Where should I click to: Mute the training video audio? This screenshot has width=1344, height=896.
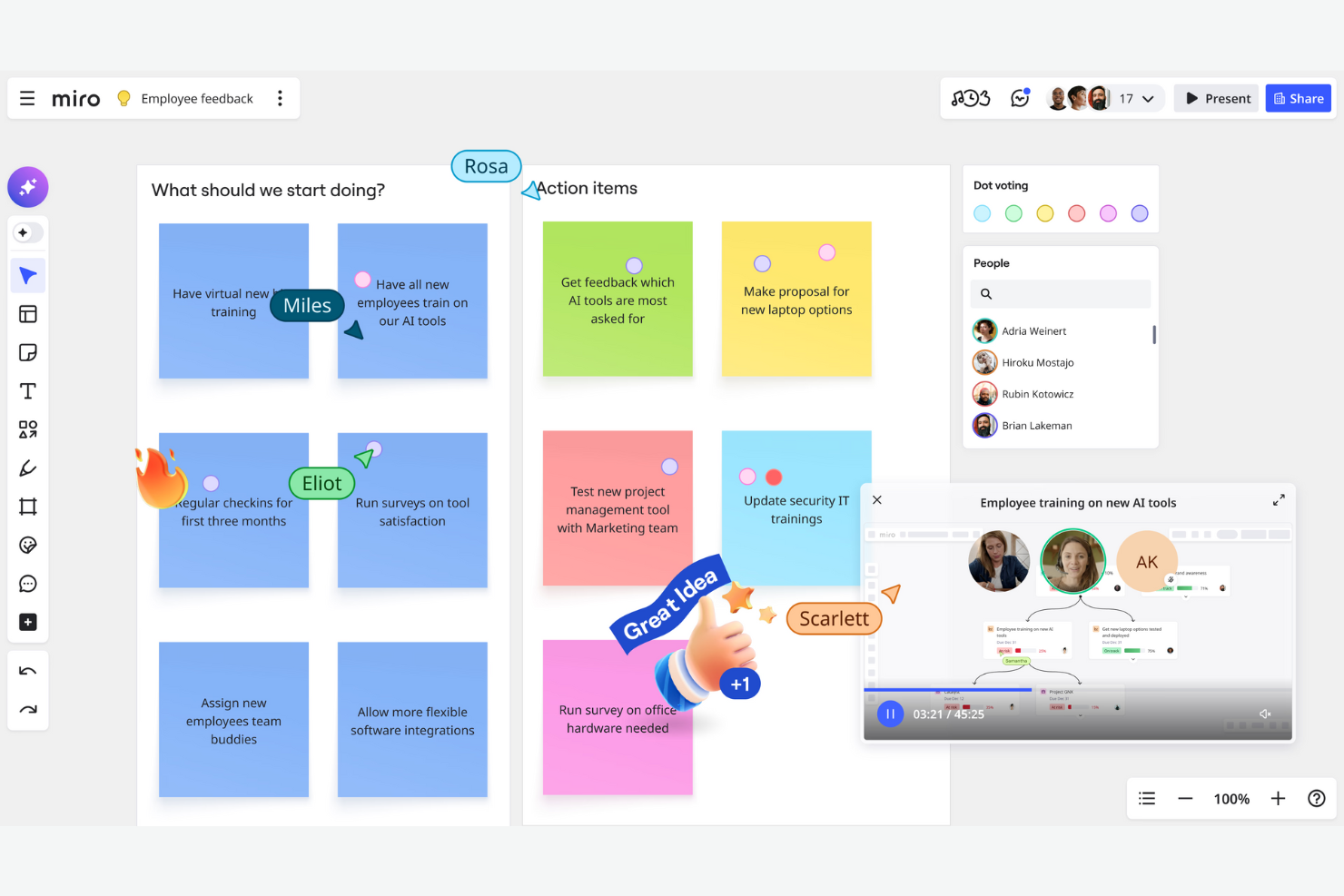pyautogui.click(x=1265, y=714)
